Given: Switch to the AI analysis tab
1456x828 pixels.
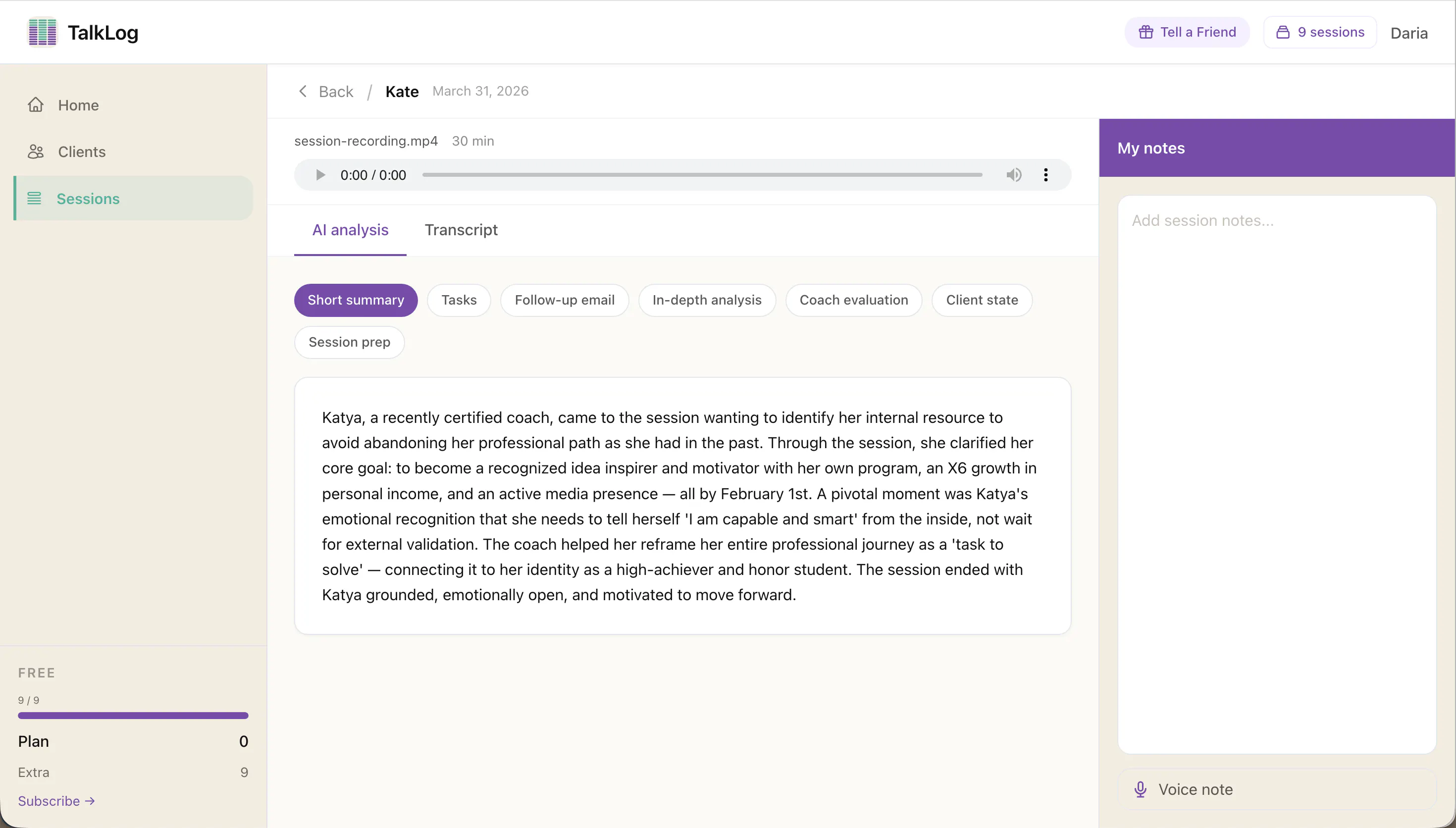Looking at the screenshot, I should [350, 230].
